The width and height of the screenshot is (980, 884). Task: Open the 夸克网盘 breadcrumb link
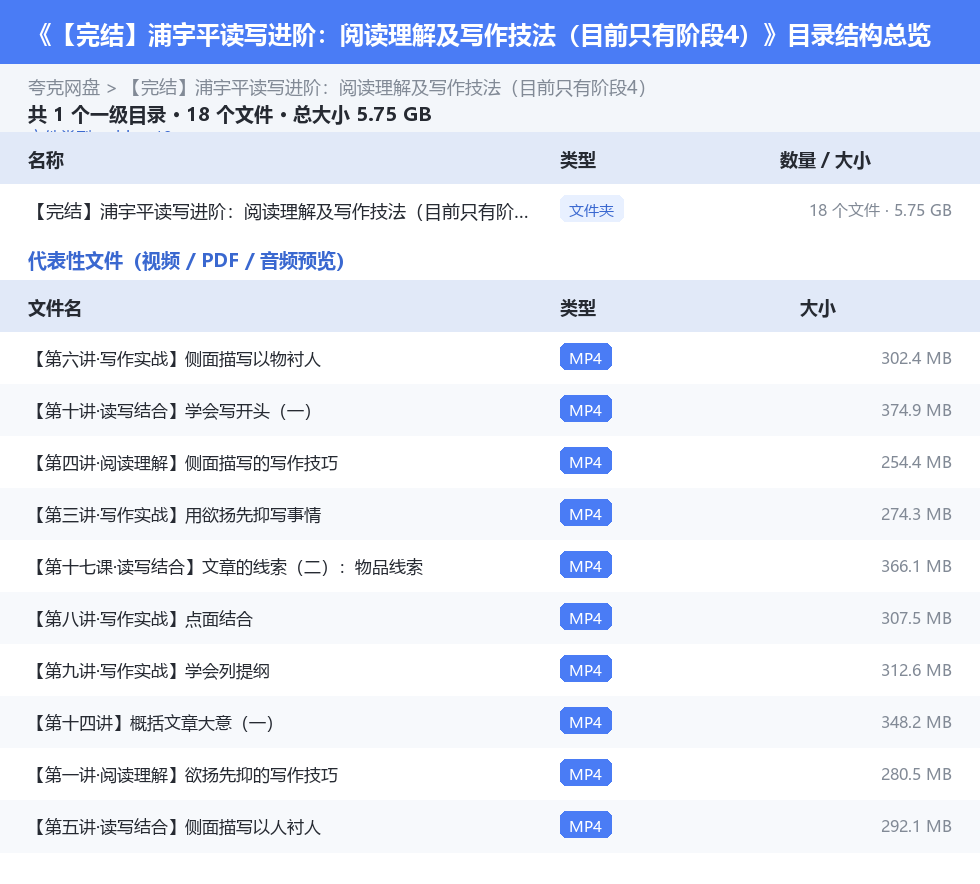(64, 88)
